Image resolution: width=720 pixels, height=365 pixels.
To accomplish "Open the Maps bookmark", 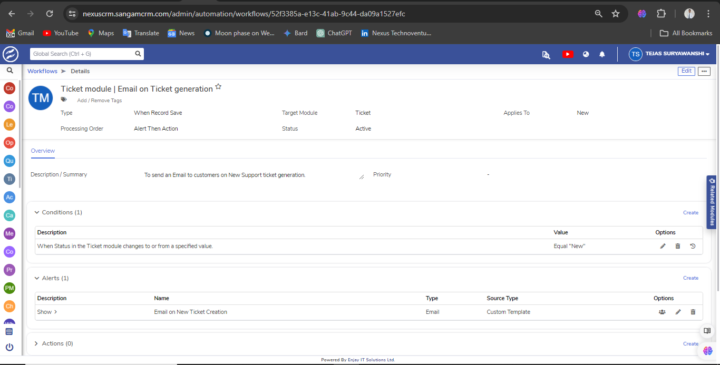I will (x=101, y=33).
